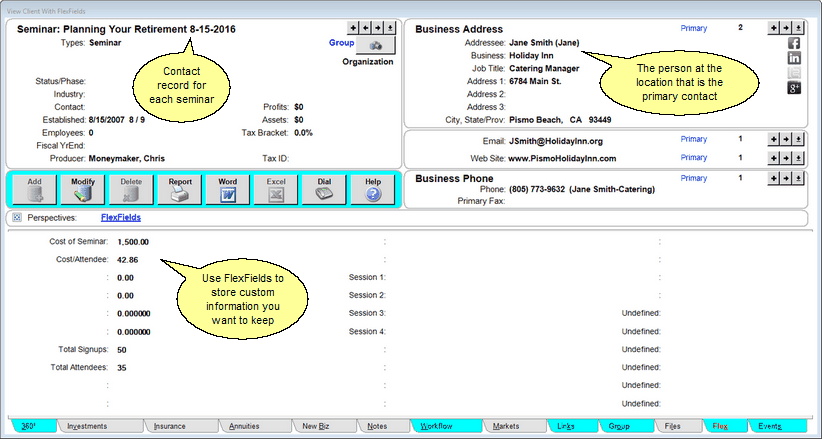The width and height of the screenshot is (822, 439).
Task: Click the plus/minus button on Business Phone header
Action: (x=797, y=178)
